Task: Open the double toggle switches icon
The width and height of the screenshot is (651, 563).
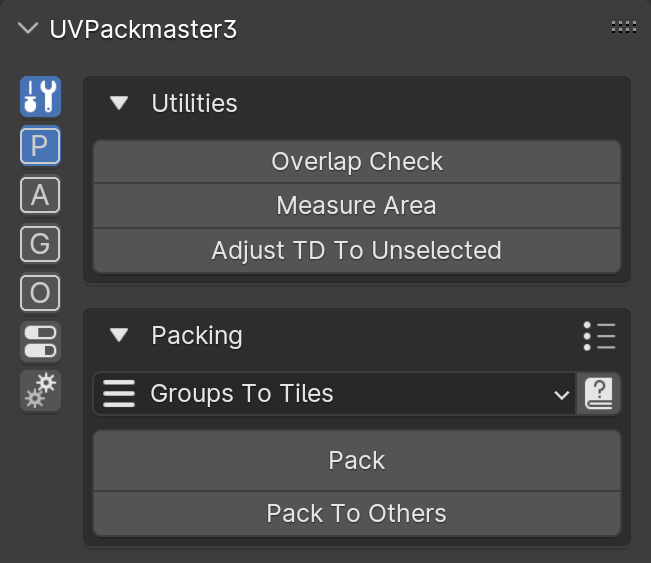Action: (x=40, y=342)
